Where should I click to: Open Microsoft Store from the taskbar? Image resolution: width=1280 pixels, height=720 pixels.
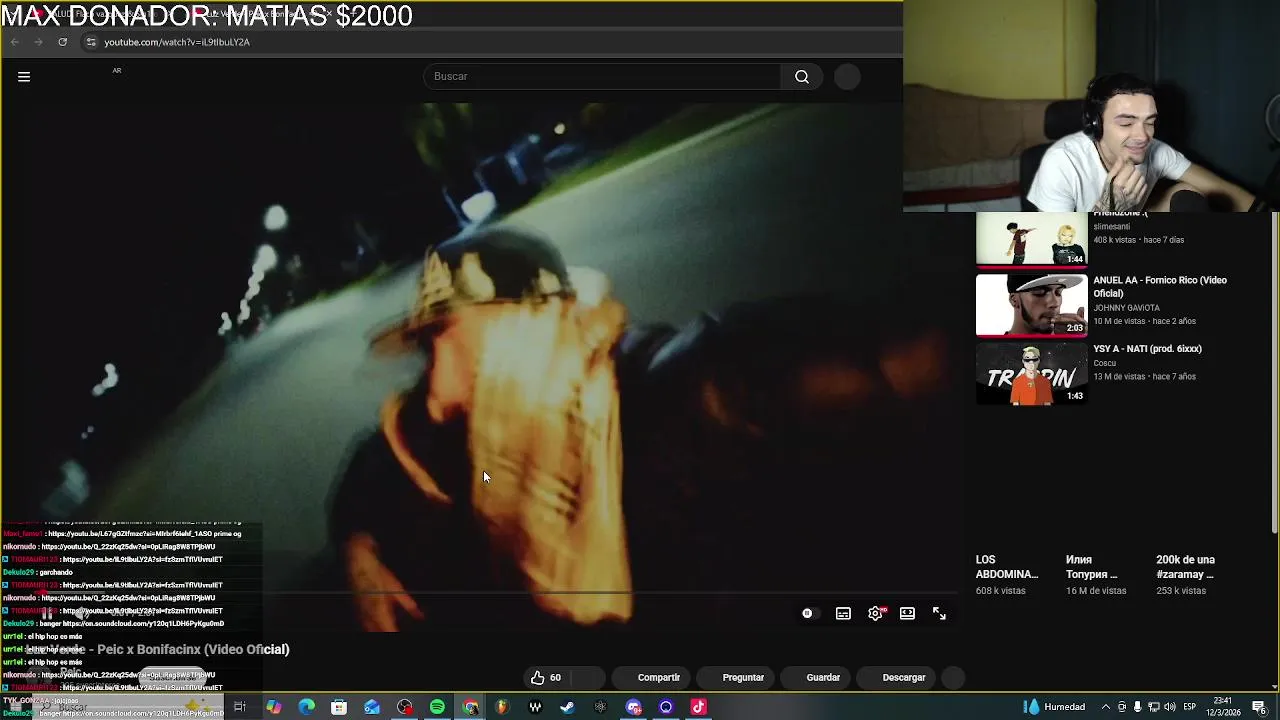[339, 707]
